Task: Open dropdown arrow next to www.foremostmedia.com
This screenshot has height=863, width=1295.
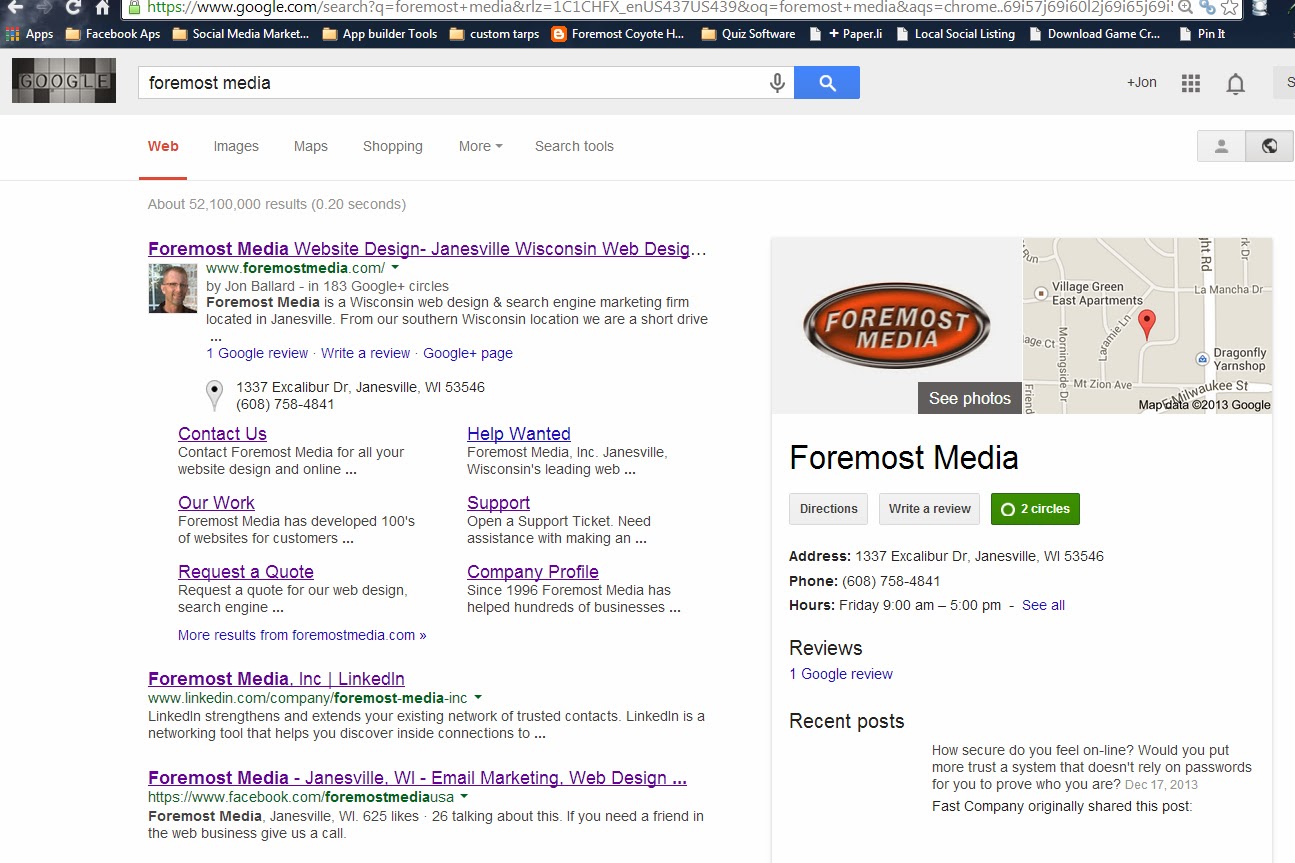Action: pyautogui.click(x=395, y=268)
